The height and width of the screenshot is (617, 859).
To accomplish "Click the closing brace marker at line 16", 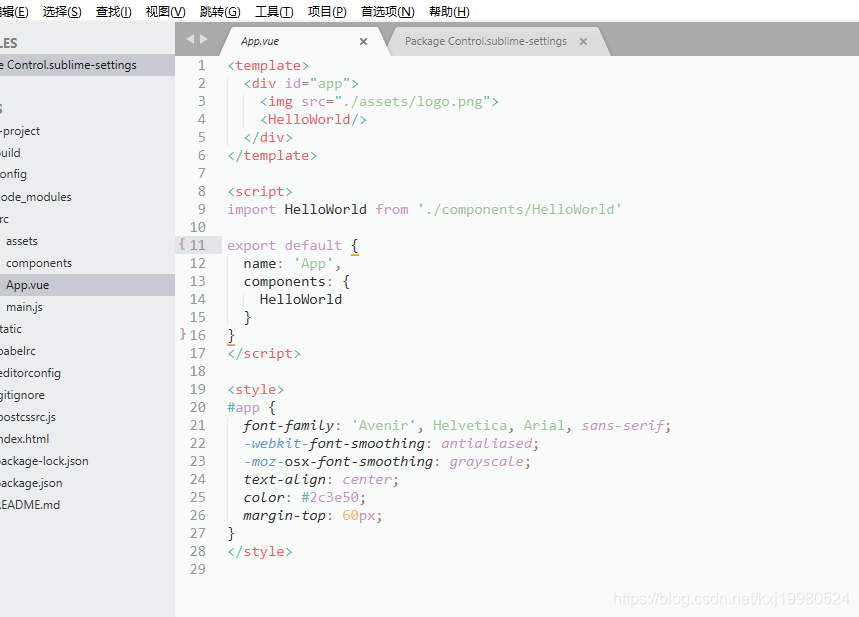I will [x=182, y=334].
